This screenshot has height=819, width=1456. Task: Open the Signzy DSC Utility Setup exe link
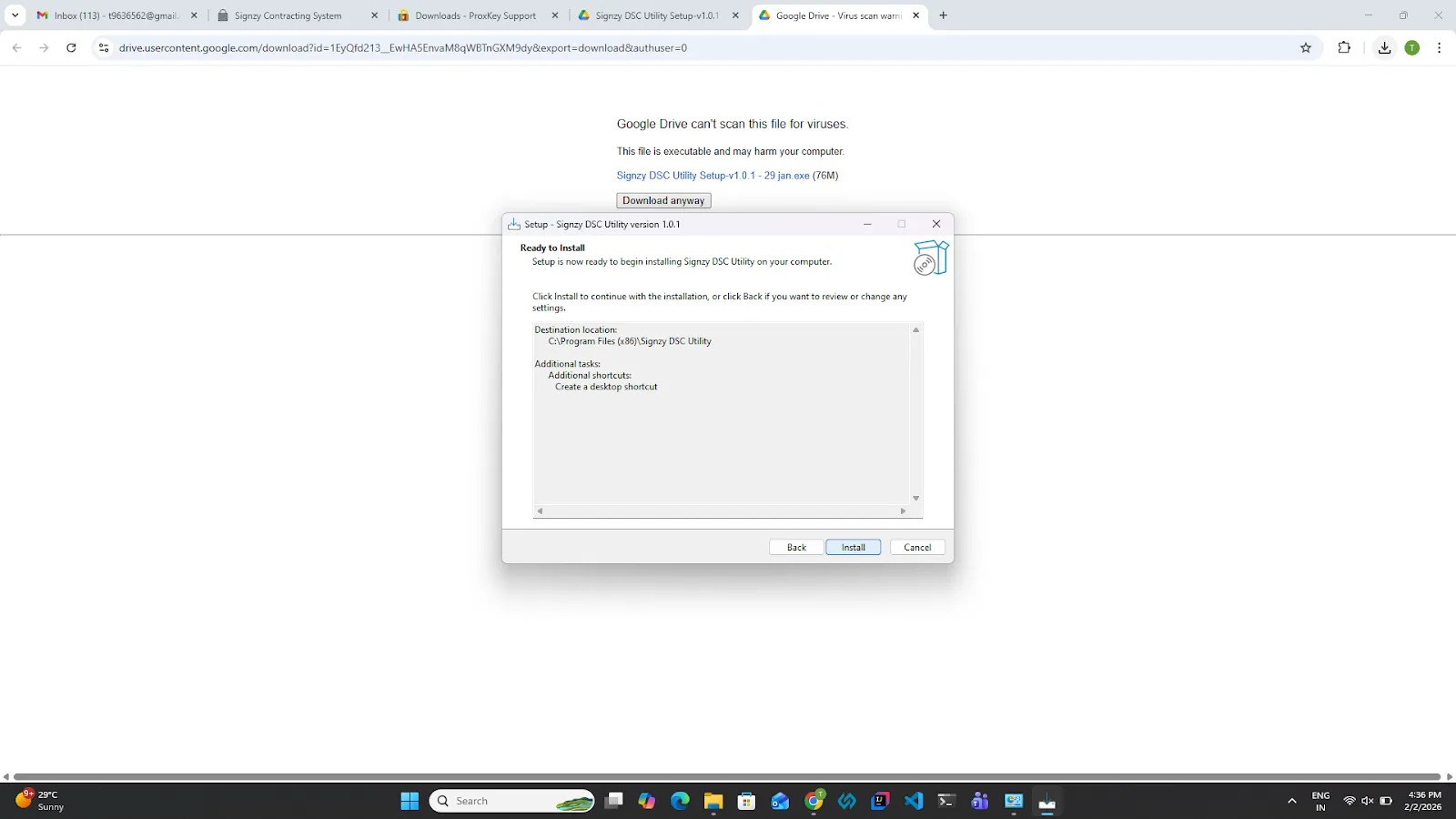tap(713, 176)
